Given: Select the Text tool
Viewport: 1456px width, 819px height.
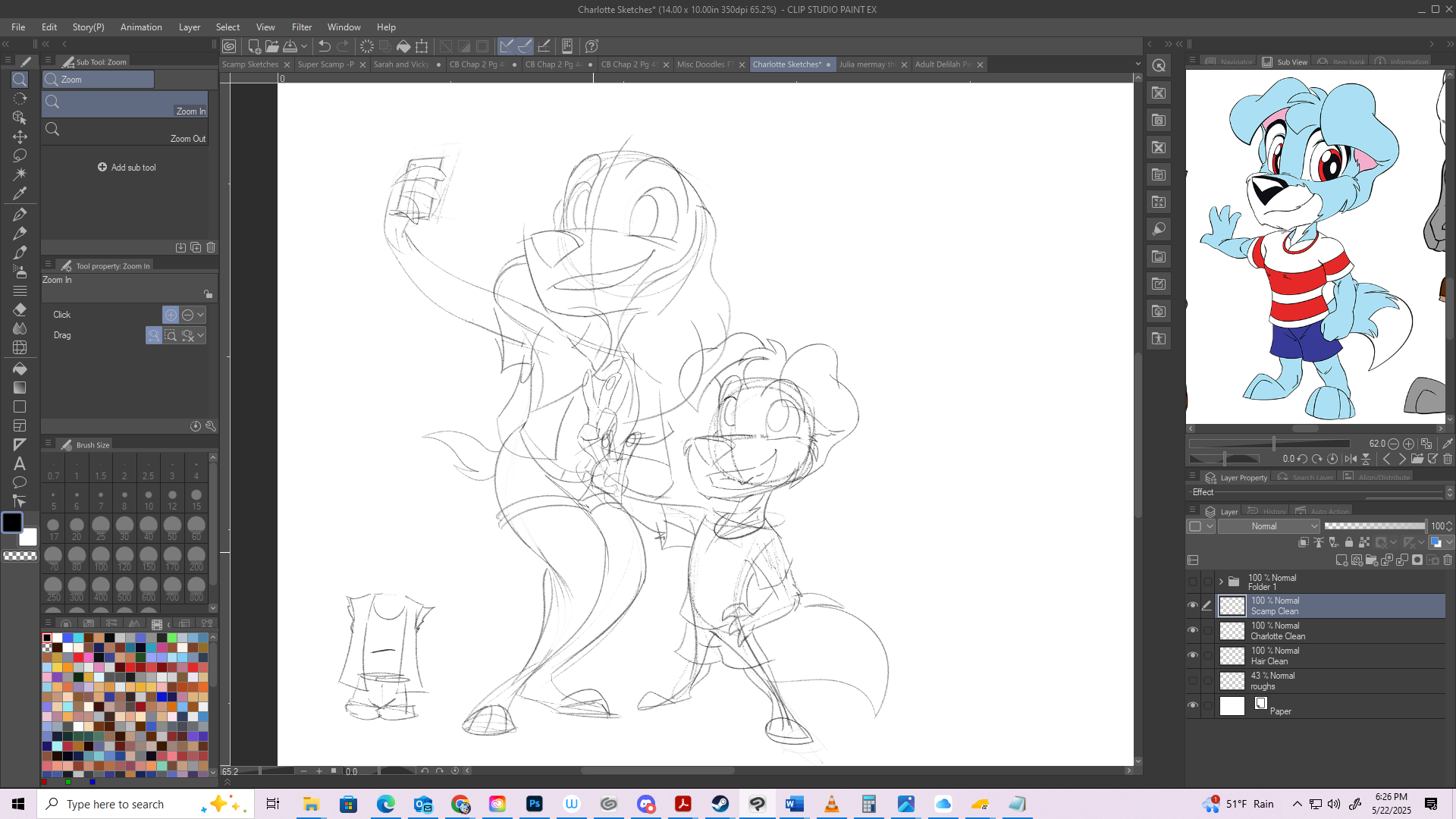Looking at the screenshot, I should tap(20, 463).
